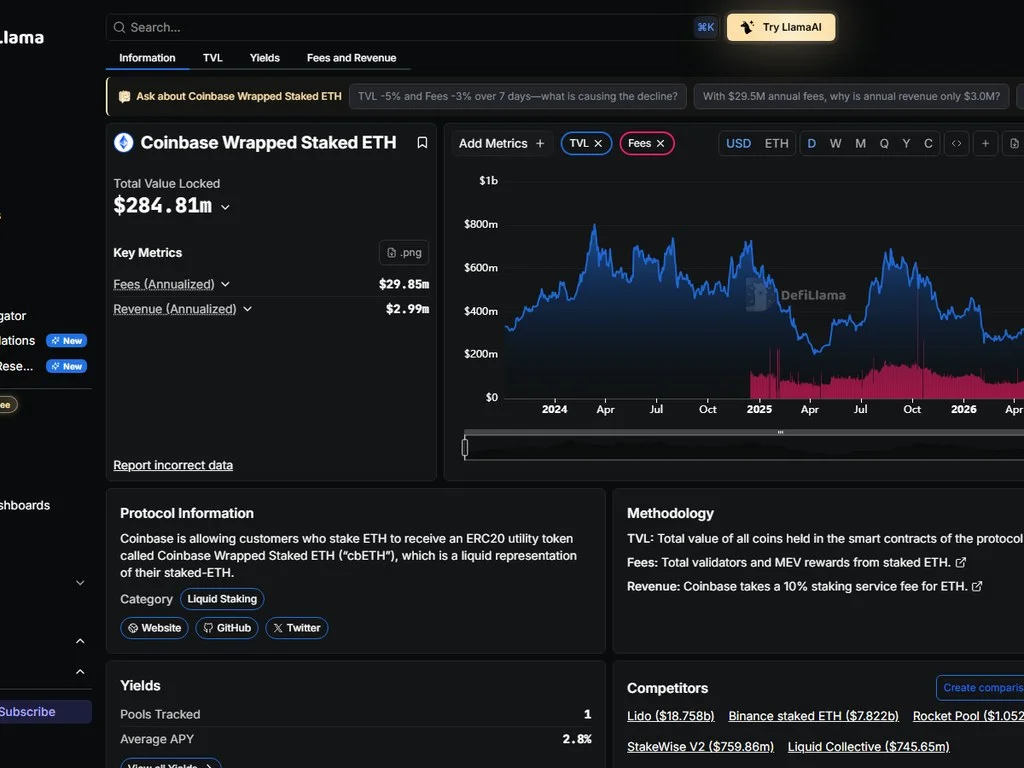Download Key Metrics as .png
1024x768 pixels.
pyautogui.click(x=404, y=253)
